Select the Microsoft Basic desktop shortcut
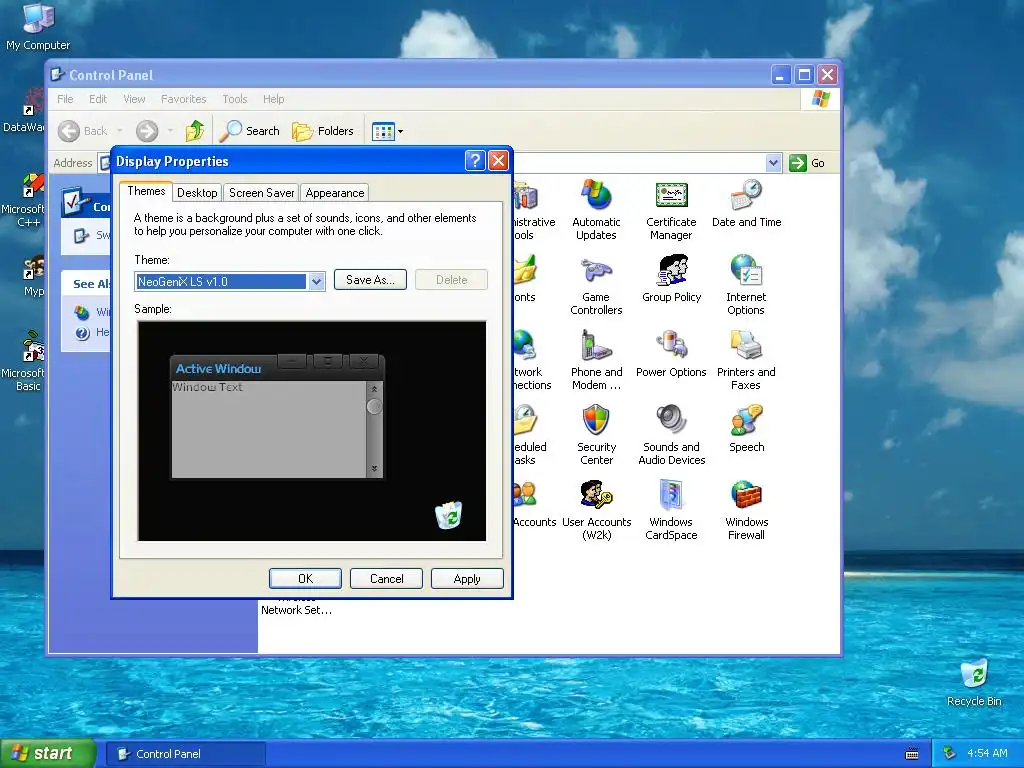The image size is (1024, 768). (x=27, y=362)
